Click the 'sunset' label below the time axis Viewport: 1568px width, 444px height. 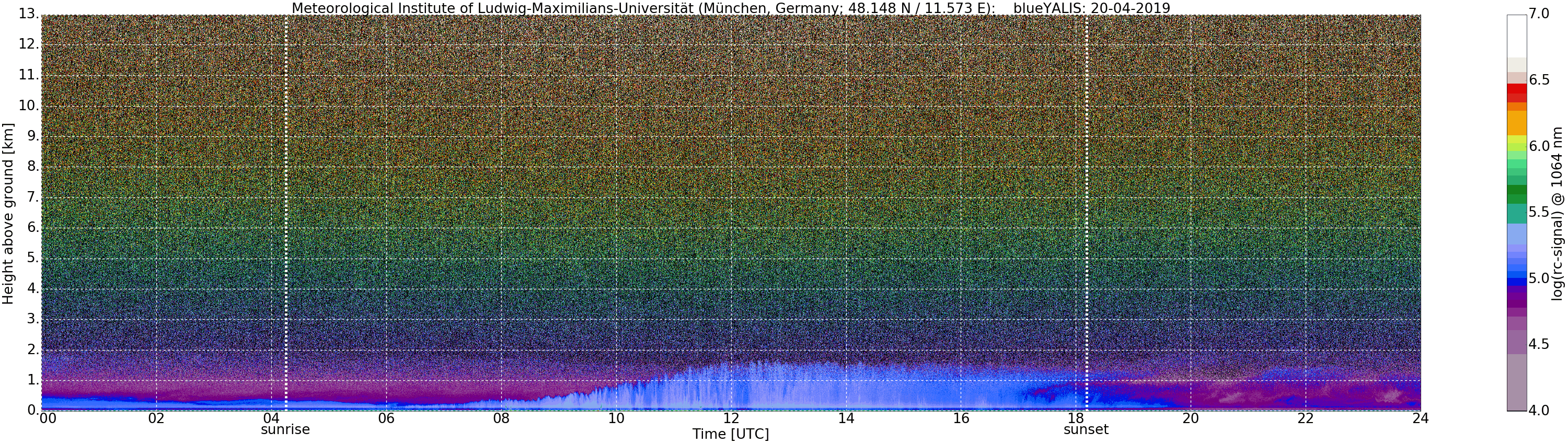coord(1086,429)
